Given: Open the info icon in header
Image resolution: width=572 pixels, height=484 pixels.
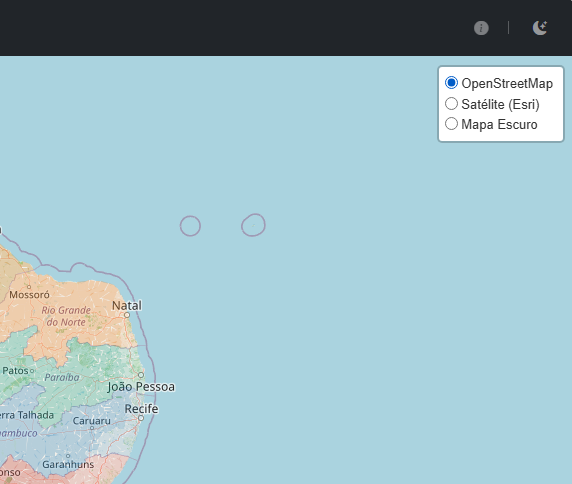Looking at the screenshot, I should pyautogui.click(x=481, y=28).
